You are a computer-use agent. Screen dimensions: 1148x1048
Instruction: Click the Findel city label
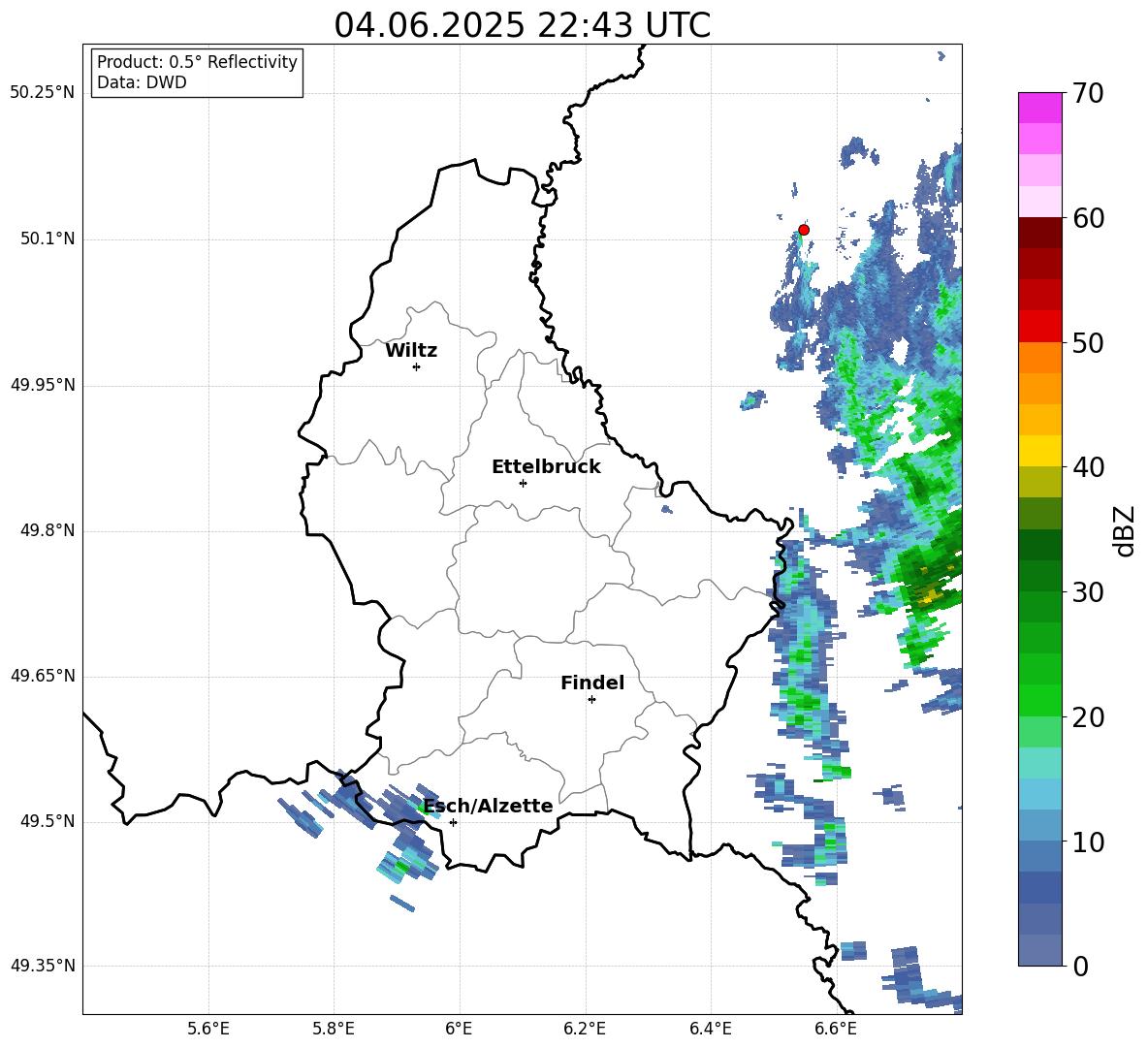tap(592, 683)
